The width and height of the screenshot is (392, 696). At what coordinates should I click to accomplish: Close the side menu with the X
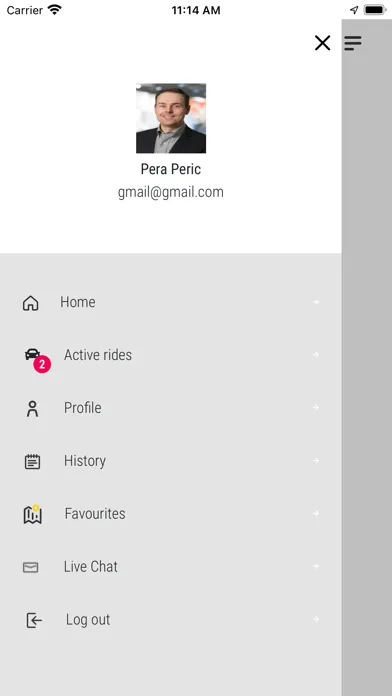click(x=323, y=43)
